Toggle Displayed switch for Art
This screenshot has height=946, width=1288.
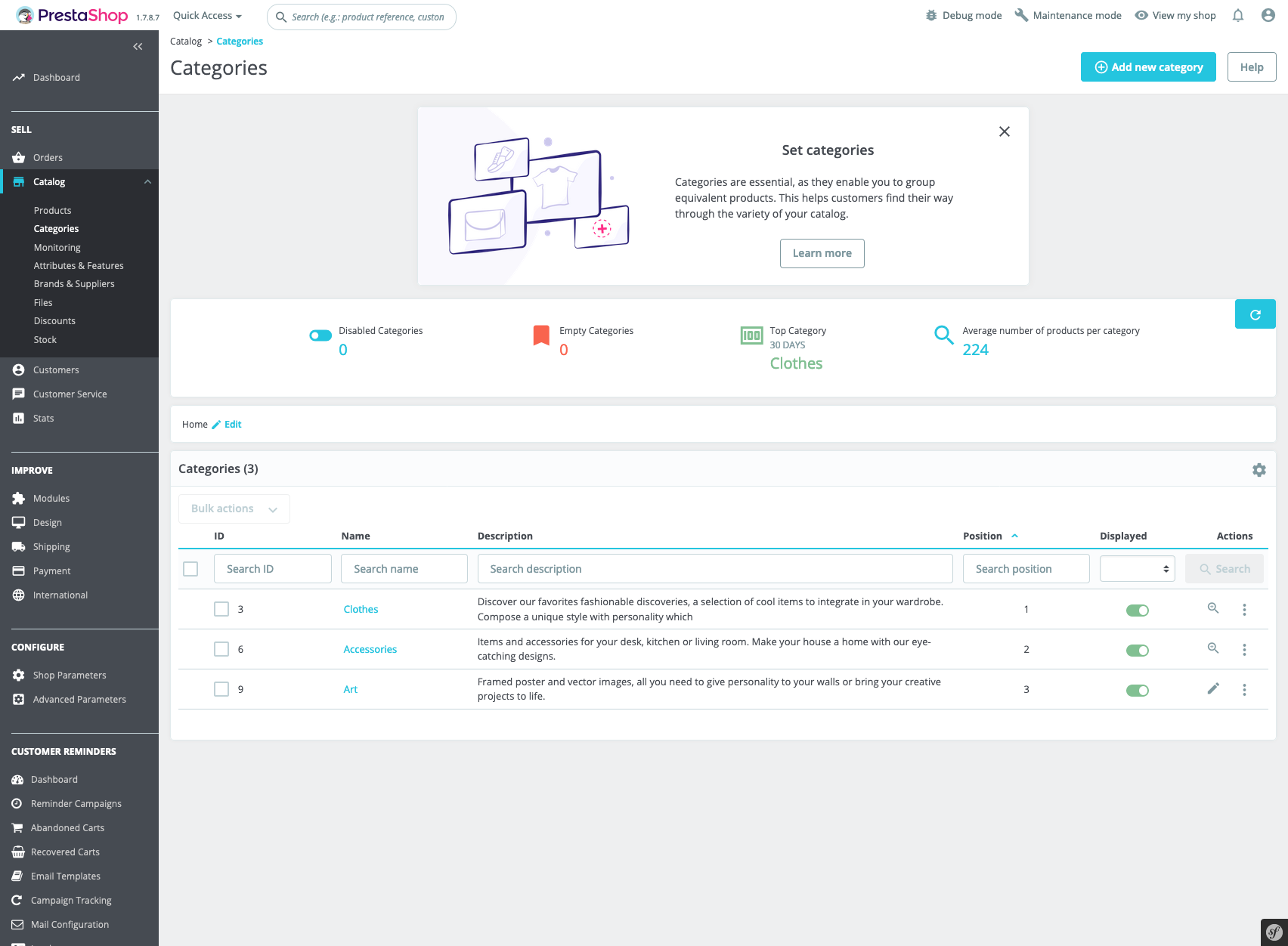point(1138,690)
